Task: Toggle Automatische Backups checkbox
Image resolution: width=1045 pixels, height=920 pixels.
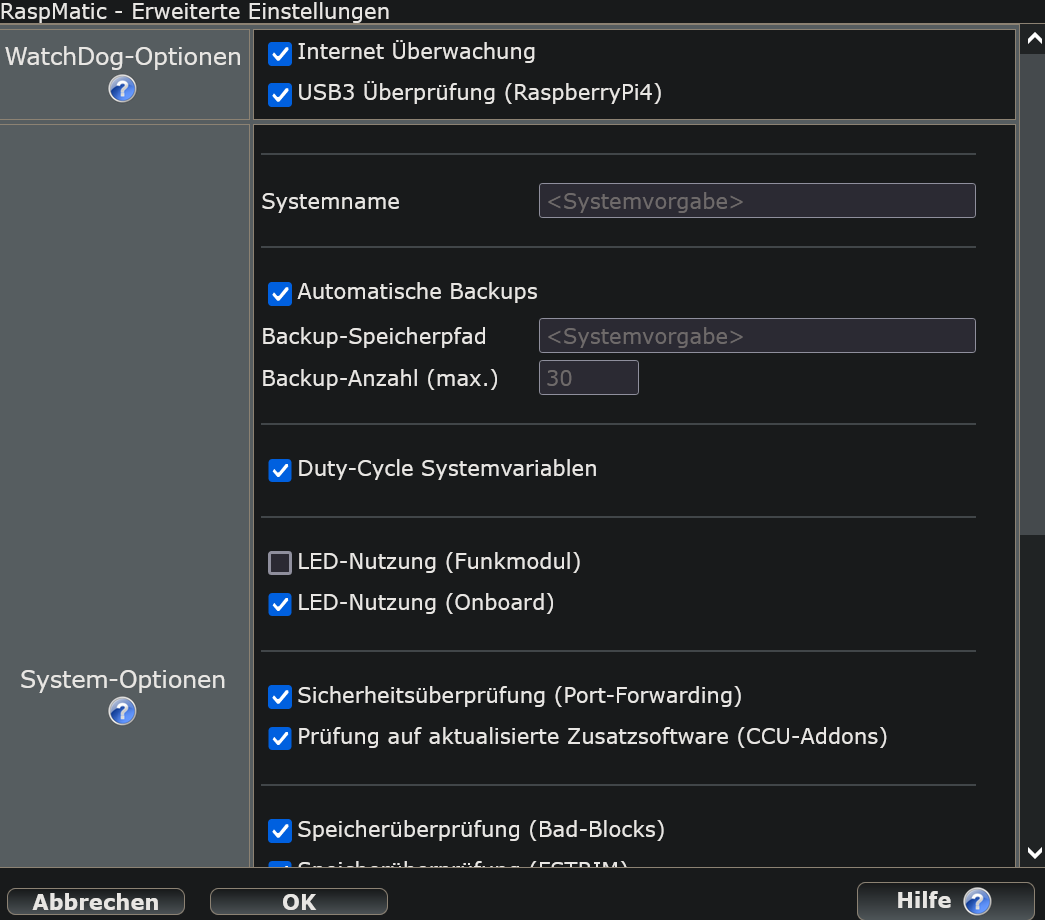Action: coord(280,294)
